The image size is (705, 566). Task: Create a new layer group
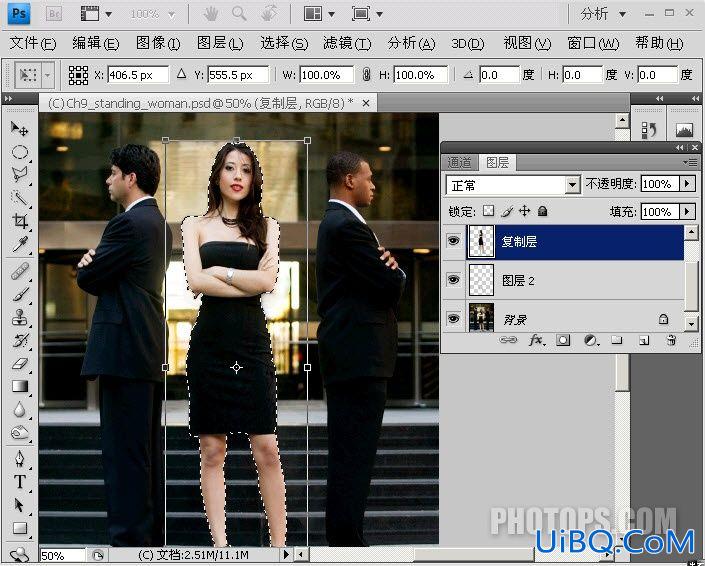coord(617,340)
